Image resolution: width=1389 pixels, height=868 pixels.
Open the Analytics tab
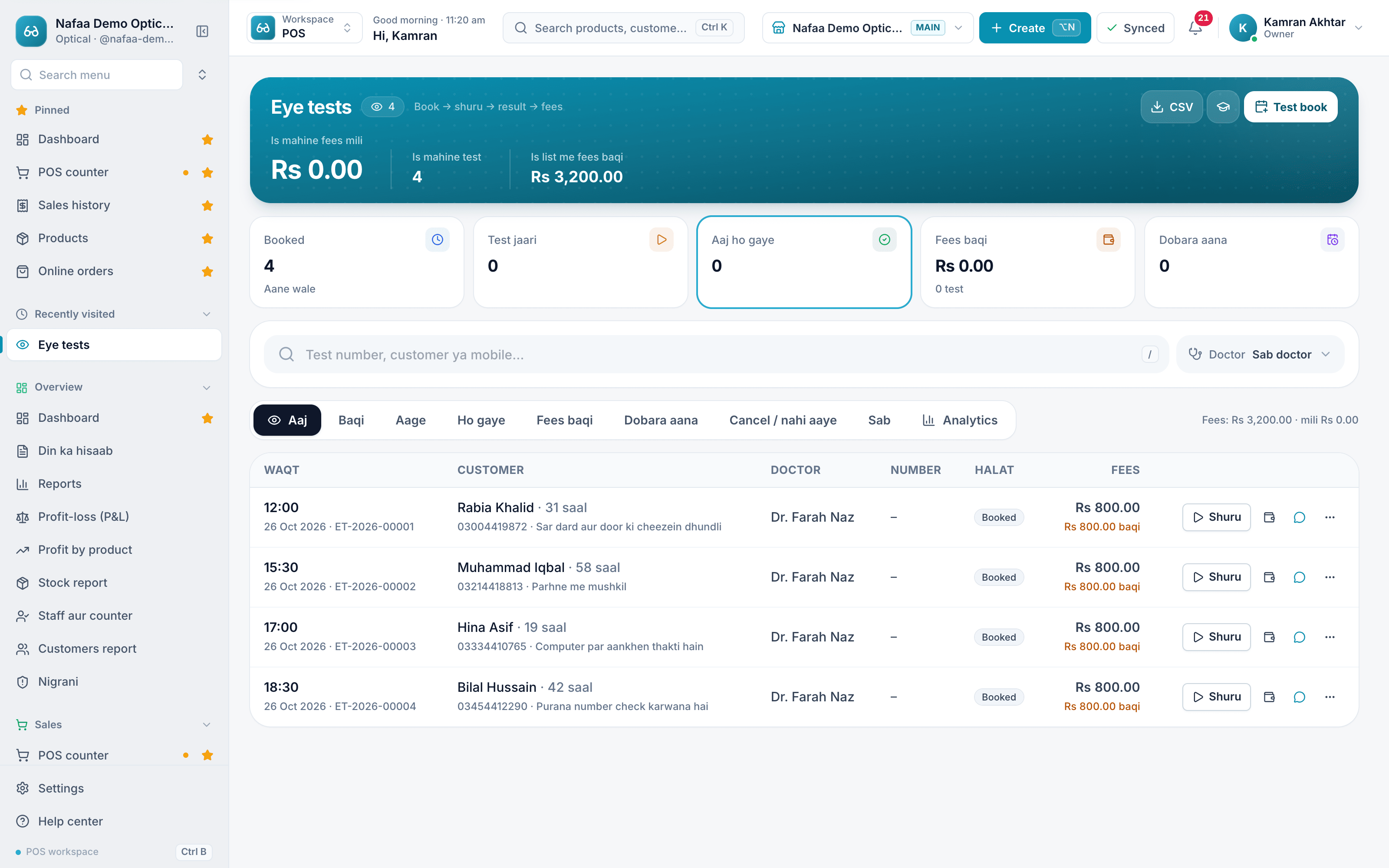(960, 420)
